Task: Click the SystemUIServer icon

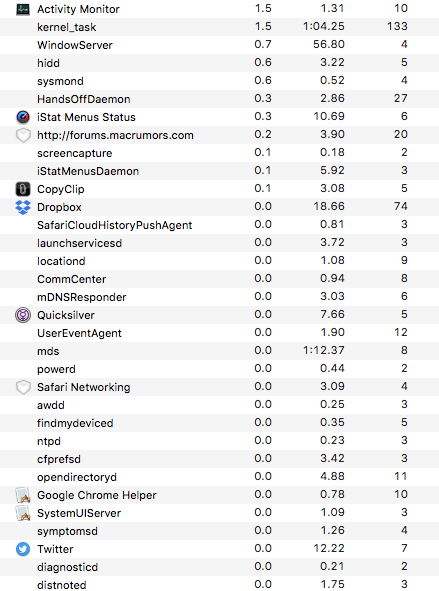Action: pyautogui.click(x=23, y=513)
